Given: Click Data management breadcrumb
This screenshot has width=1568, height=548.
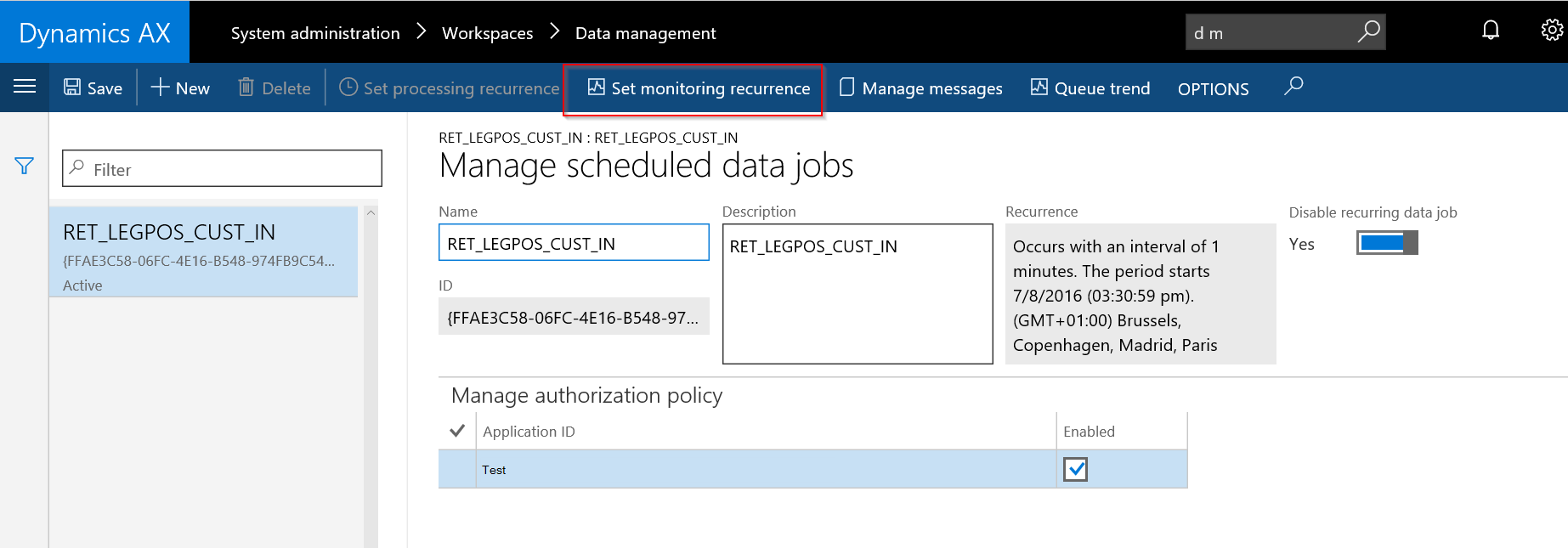Looking at the screenshot, I should click(x=646, y=33).
